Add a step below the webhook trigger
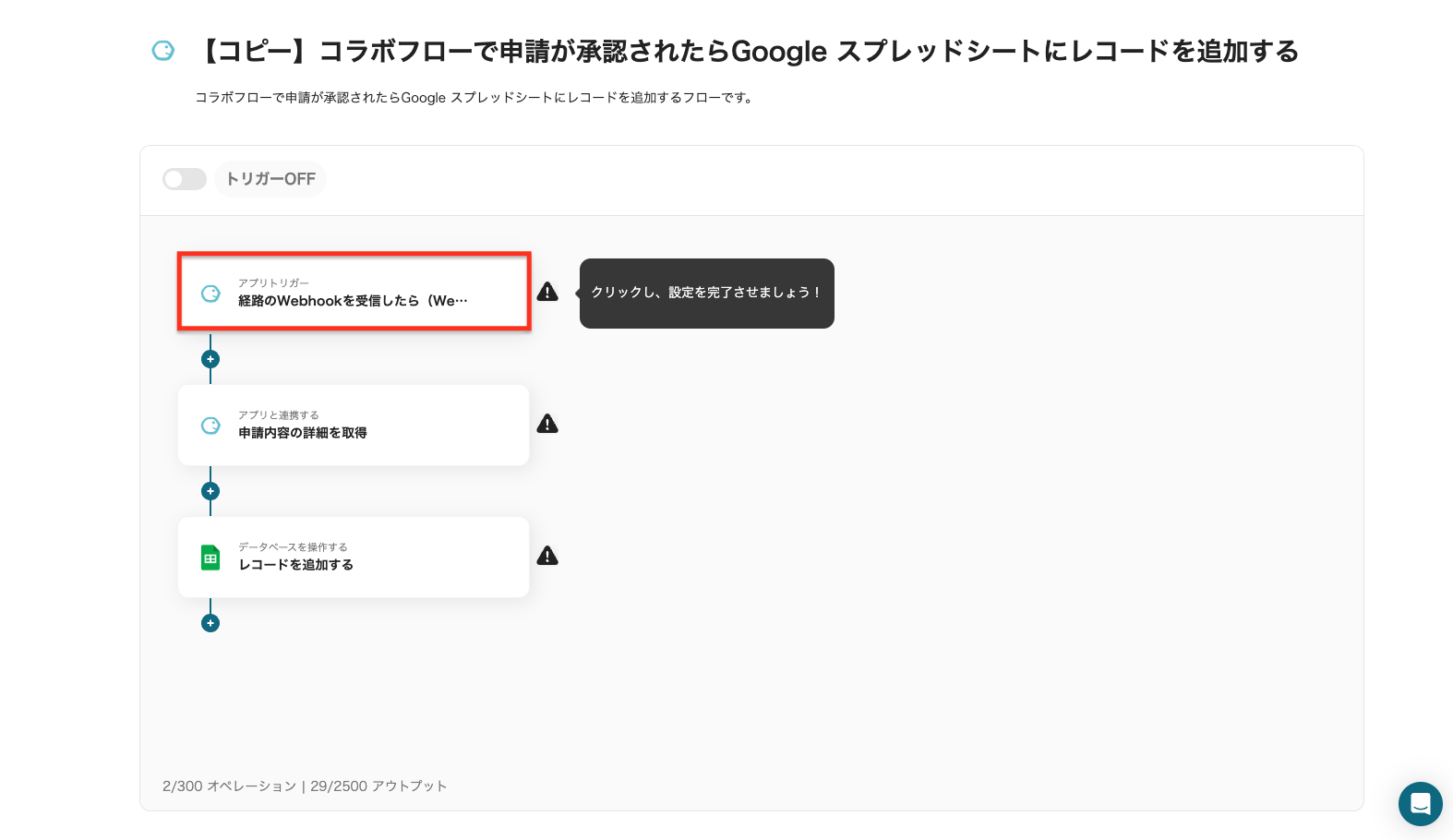Screen dimensions: 1453x840 [210, 359]
